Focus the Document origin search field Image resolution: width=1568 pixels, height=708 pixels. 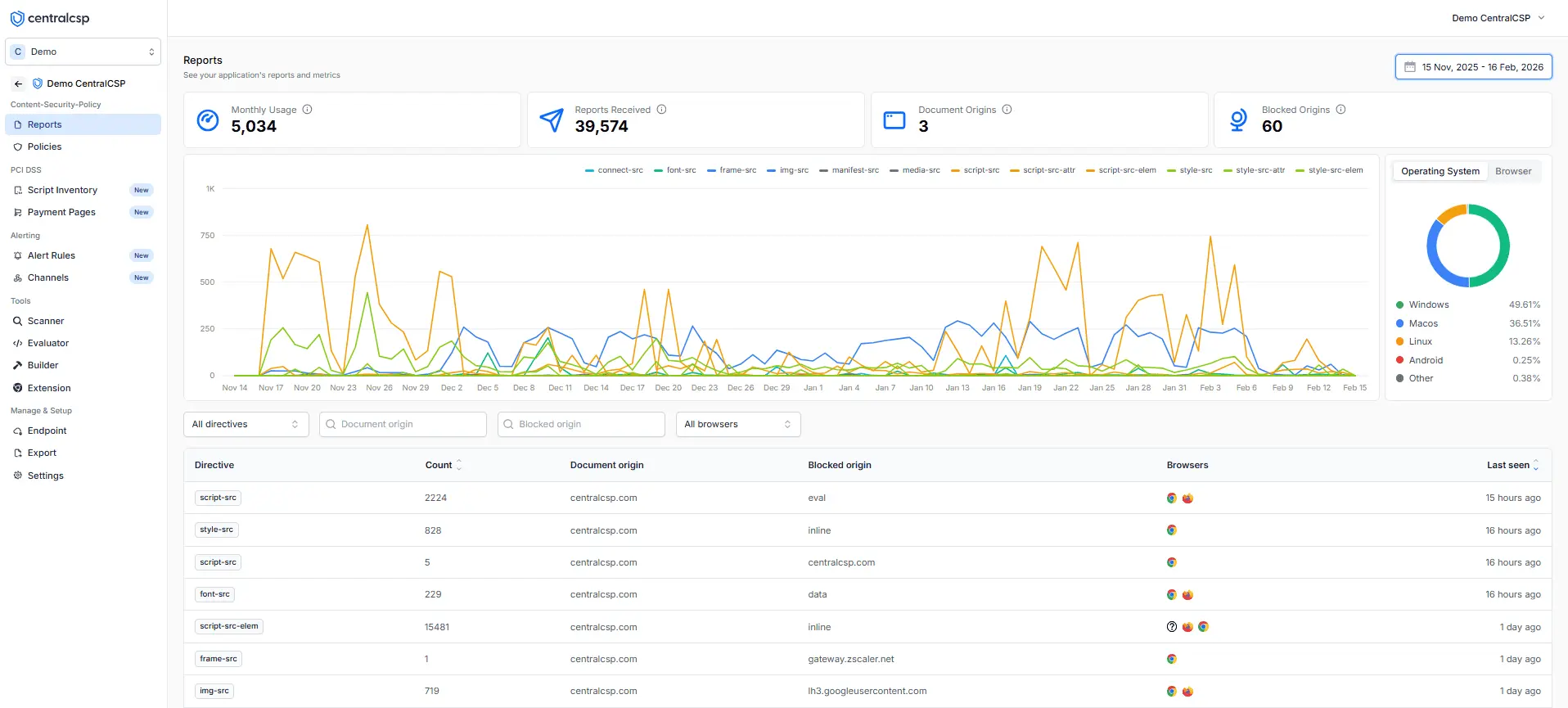pos(403,424)
